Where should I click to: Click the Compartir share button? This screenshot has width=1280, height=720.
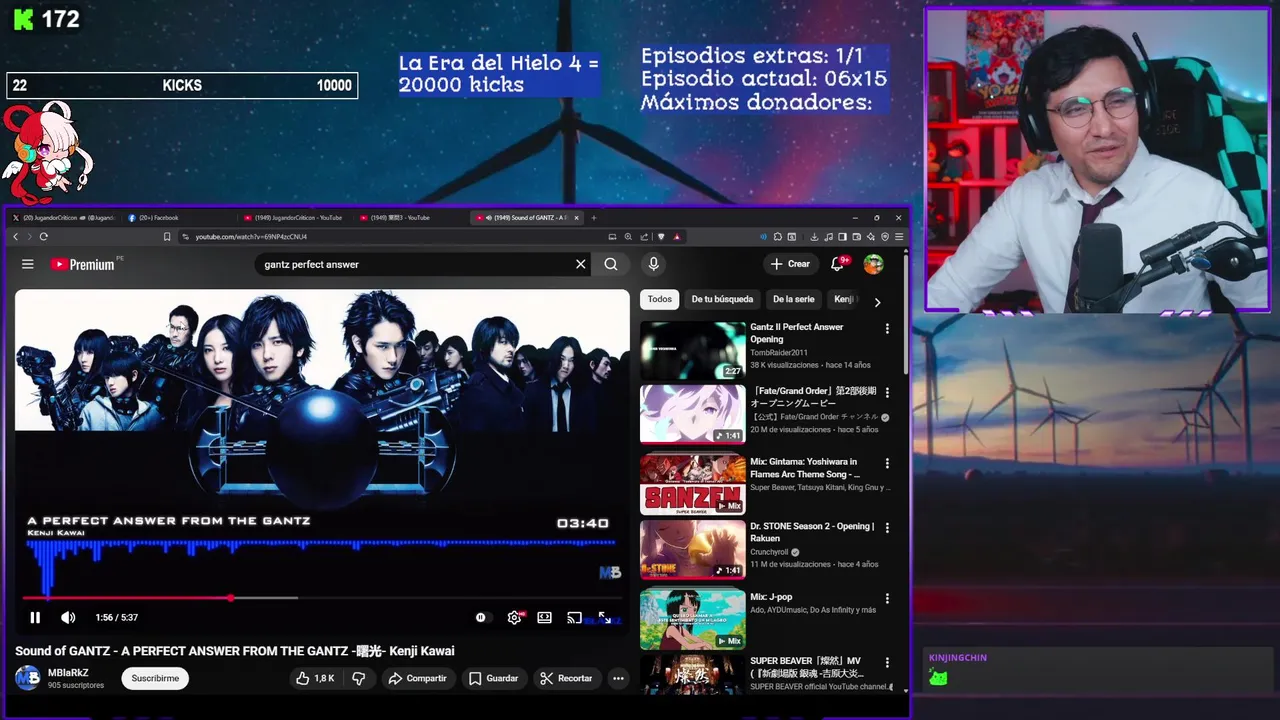(x=417, y=678)
